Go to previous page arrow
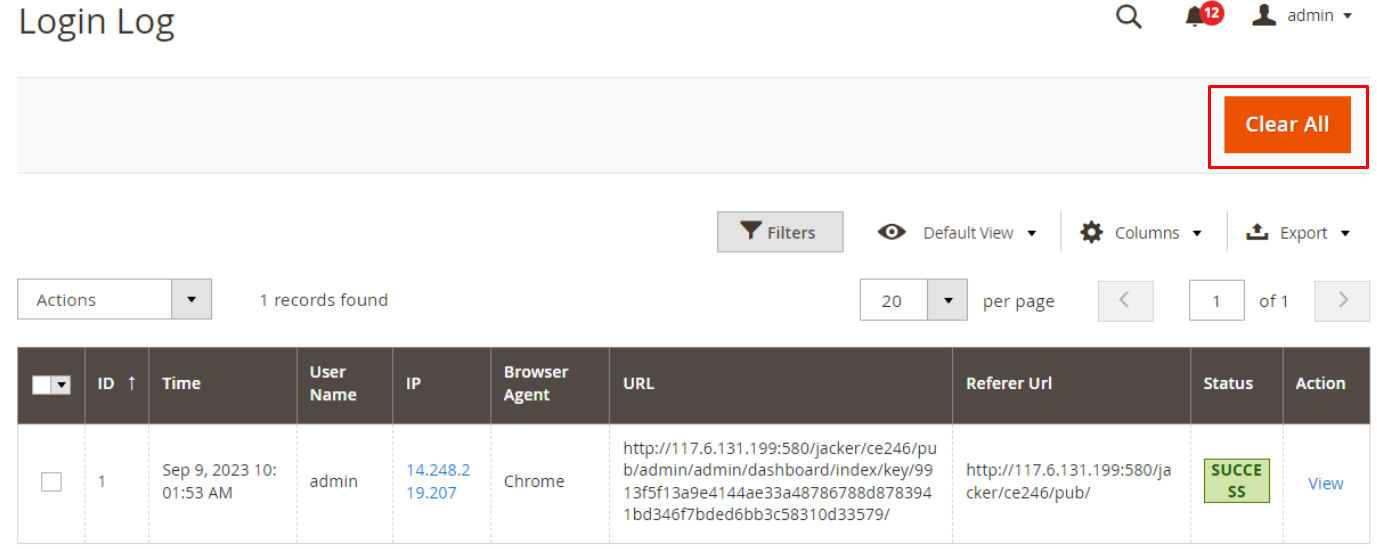The image size is (1377, 549). pos(1125,300)
